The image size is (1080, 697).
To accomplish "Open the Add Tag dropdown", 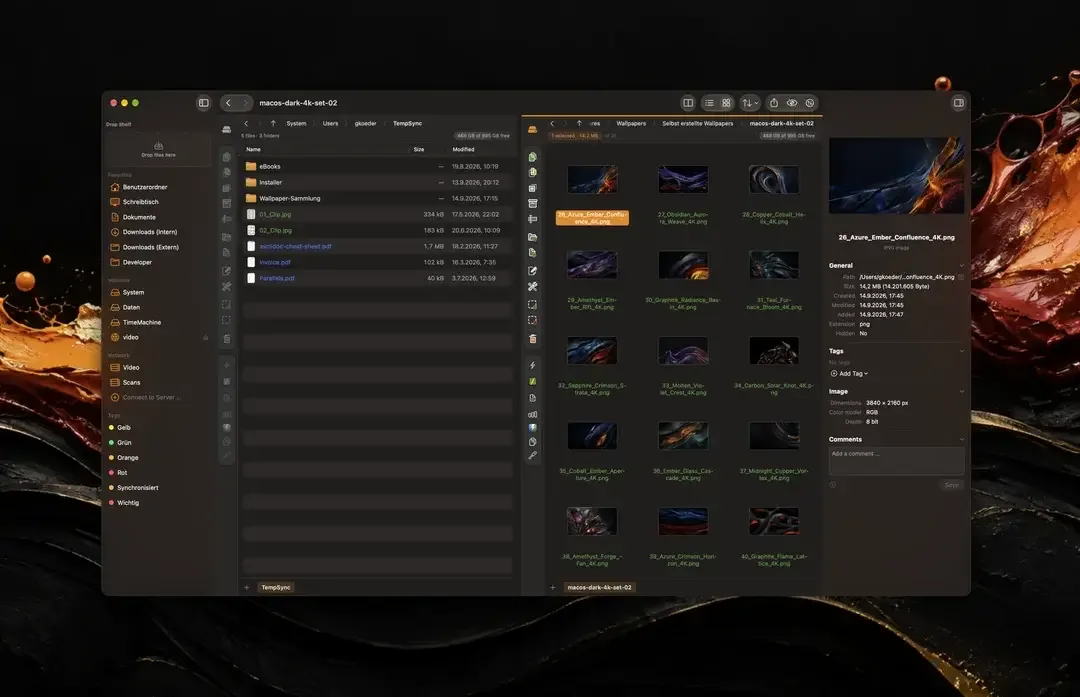I will tap(849, 373).
